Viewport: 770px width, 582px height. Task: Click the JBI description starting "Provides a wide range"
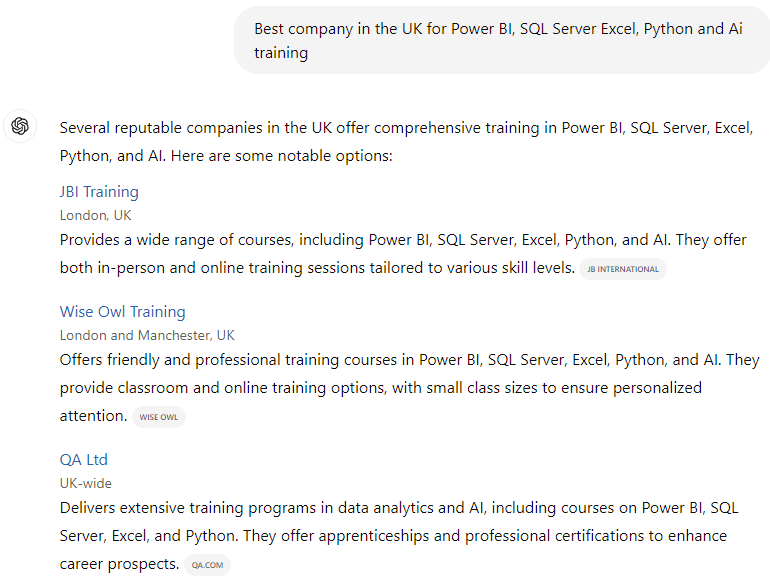click(x=403, y=253)
